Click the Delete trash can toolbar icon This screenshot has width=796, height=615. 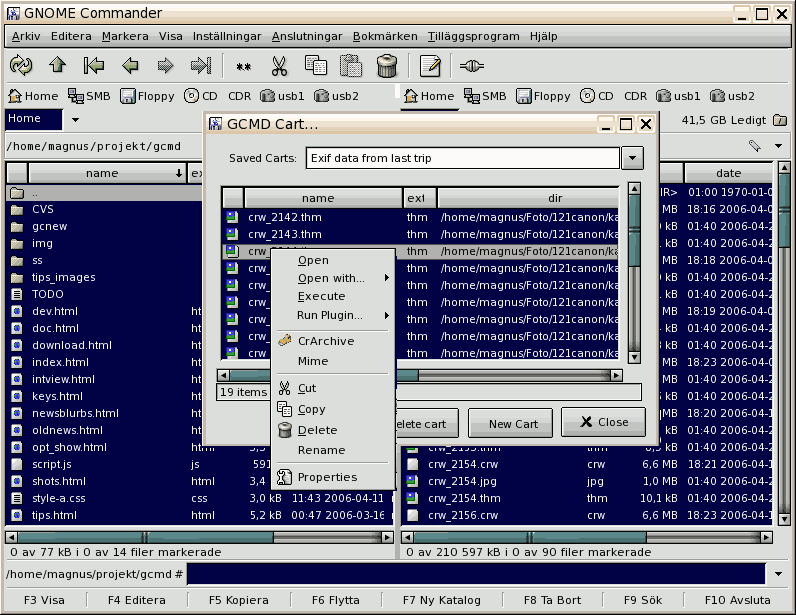click(387, 66)
